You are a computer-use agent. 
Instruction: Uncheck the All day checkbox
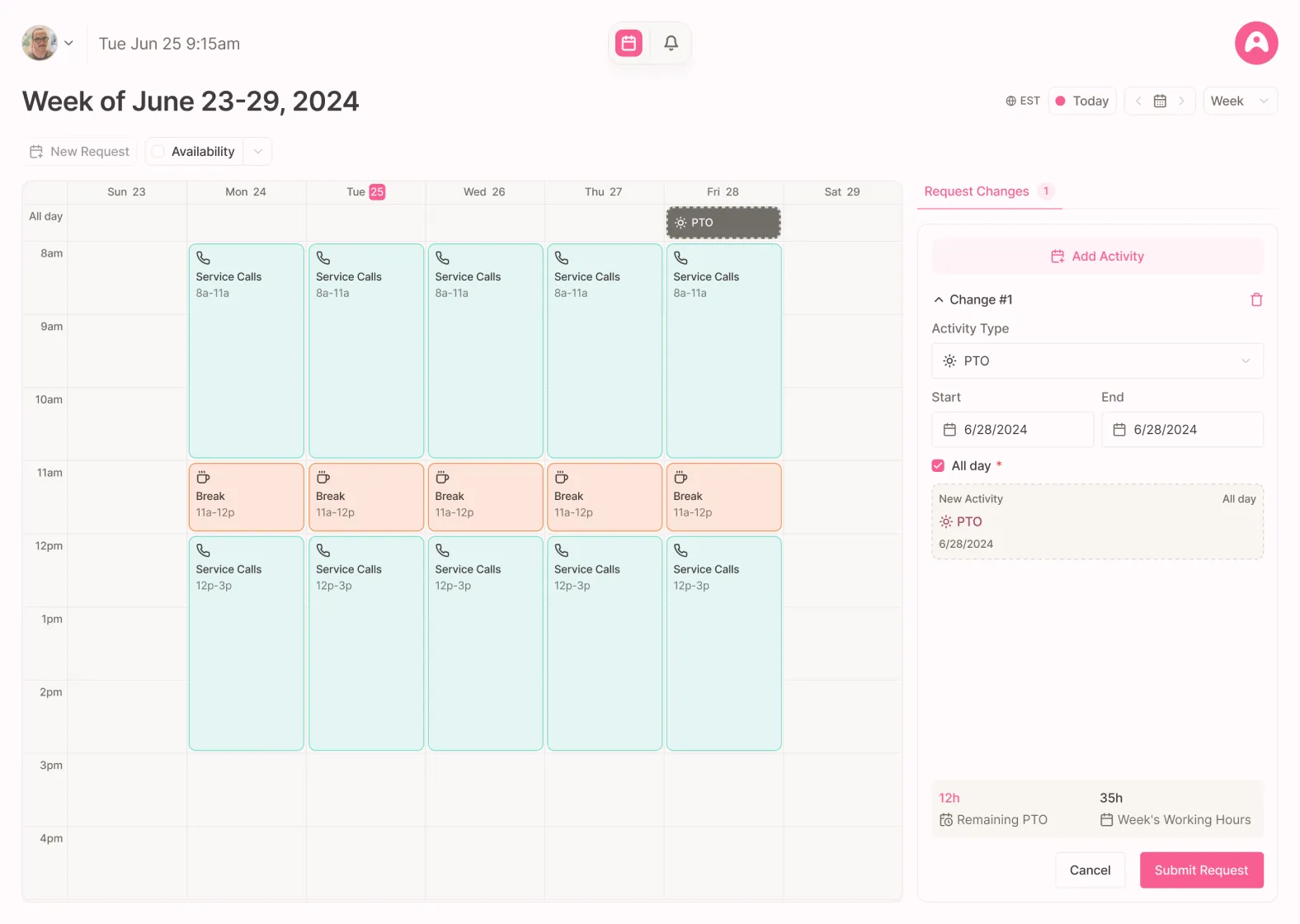938,465
